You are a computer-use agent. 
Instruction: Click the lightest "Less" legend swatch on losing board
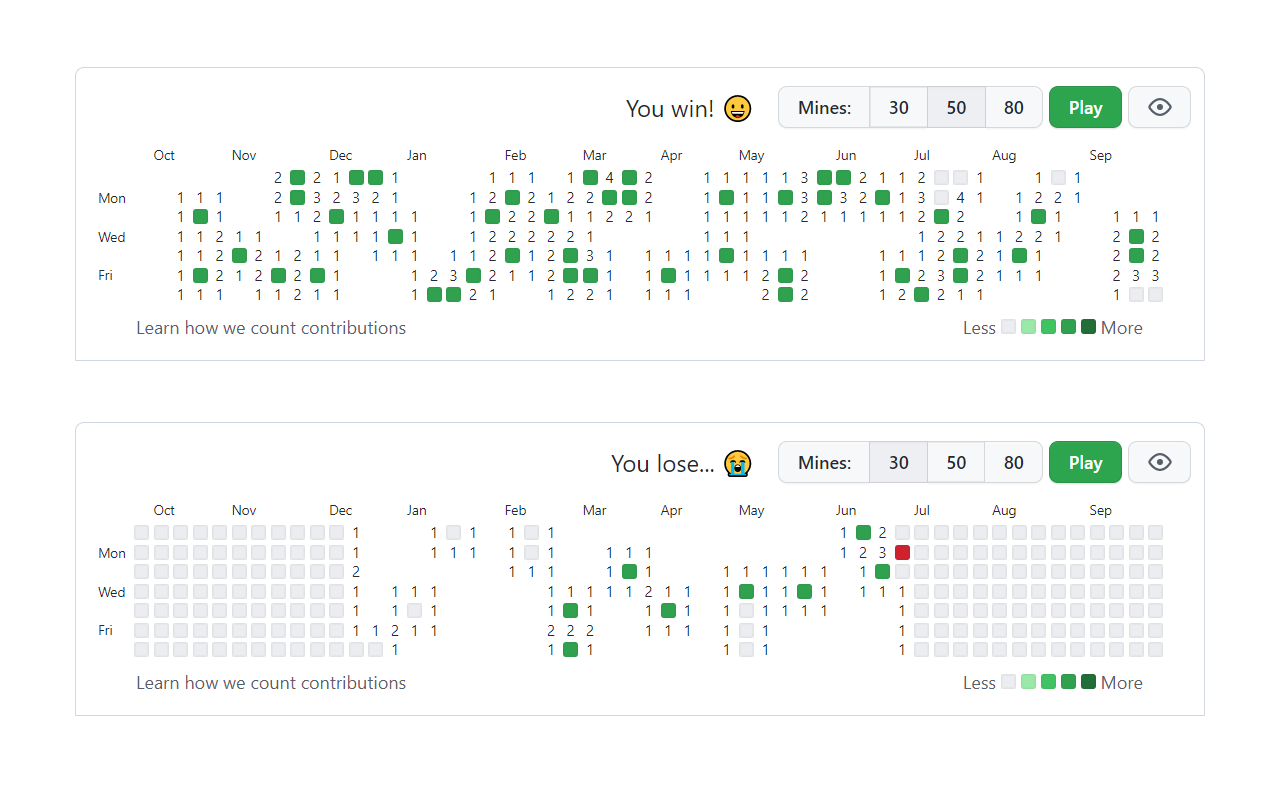point(1008,682)
